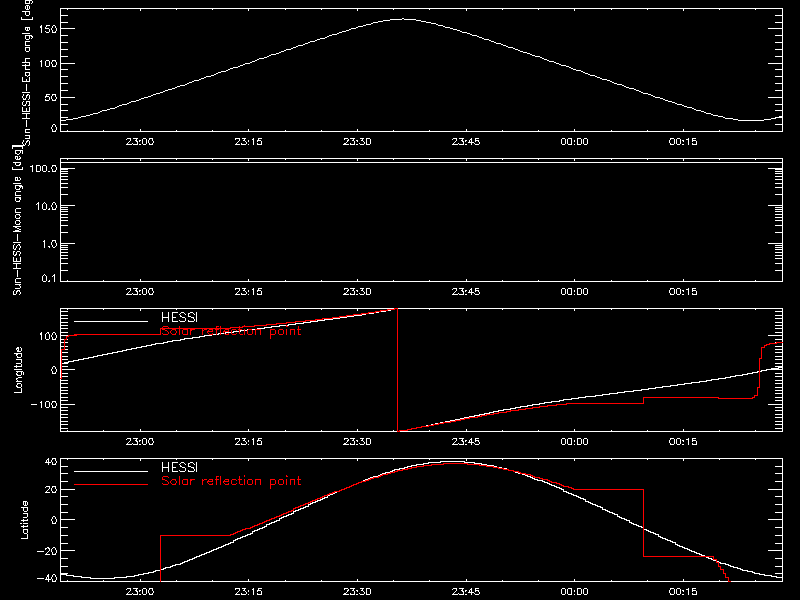
Task: Click the Longitude axis label
Action: click(18, 370)
